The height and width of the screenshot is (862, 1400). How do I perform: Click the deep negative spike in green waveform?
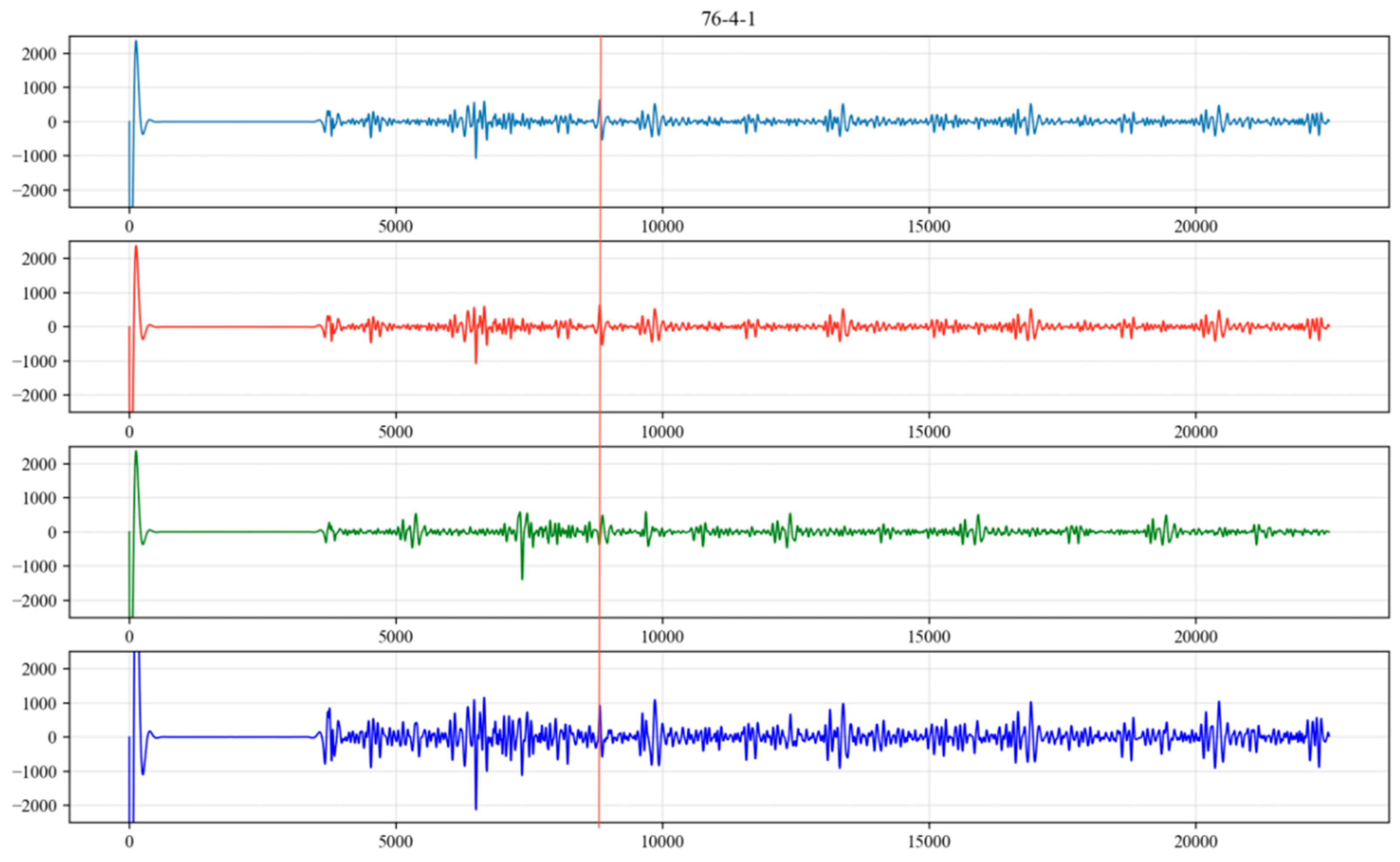pyautogui.click(x=522, y=573)
